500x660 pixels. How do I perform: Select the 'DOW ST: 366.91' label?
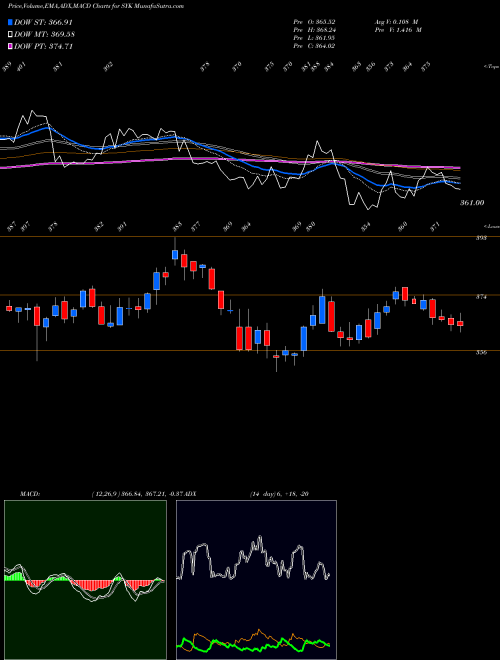click(x=43, y=22)
